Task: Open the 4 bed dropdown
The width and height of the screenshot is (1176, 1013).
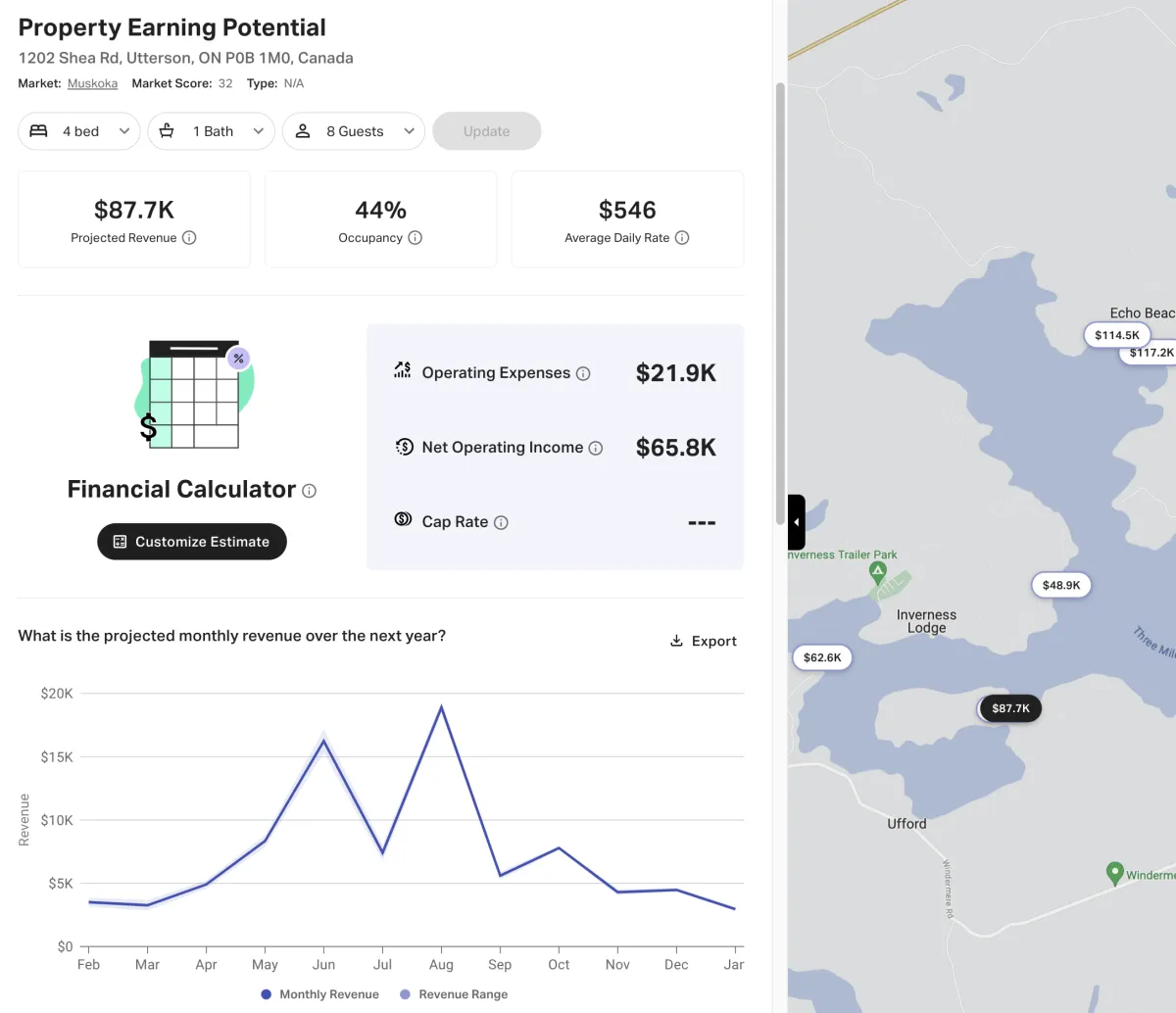Action: click(x=79, y=131)
